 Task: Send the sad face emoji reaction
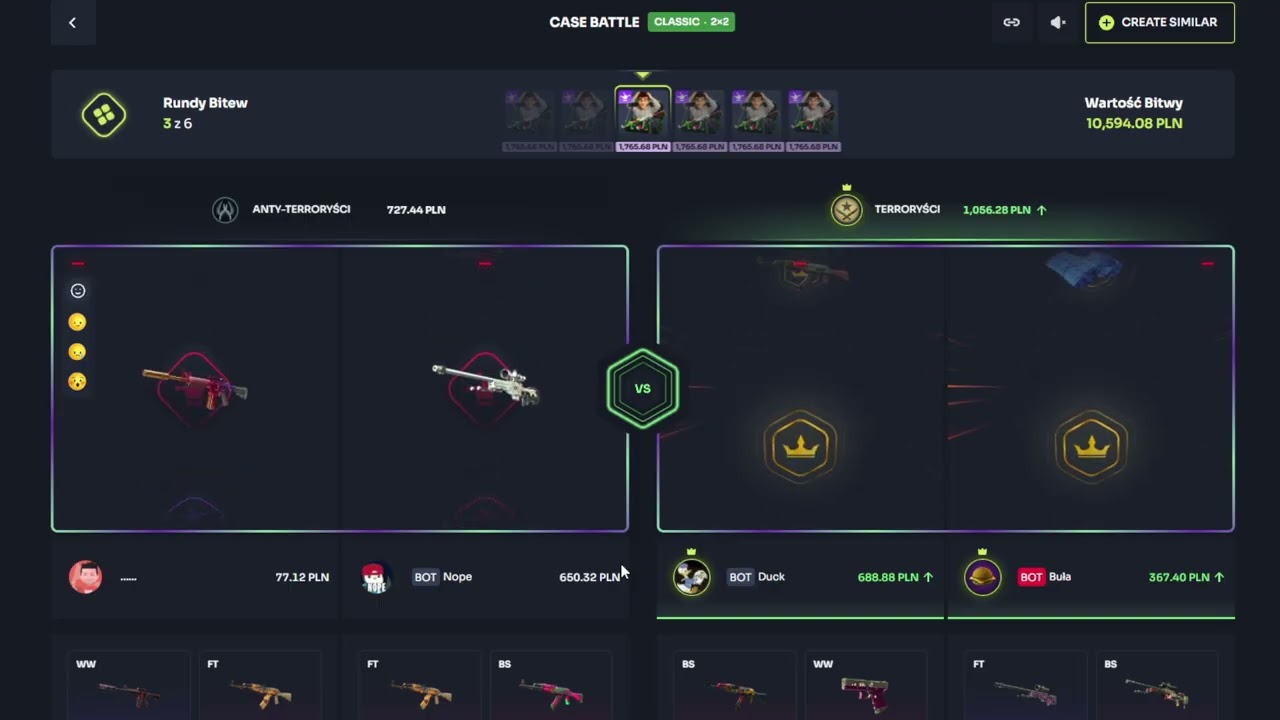pyautogui.click(x=78, y=351)
